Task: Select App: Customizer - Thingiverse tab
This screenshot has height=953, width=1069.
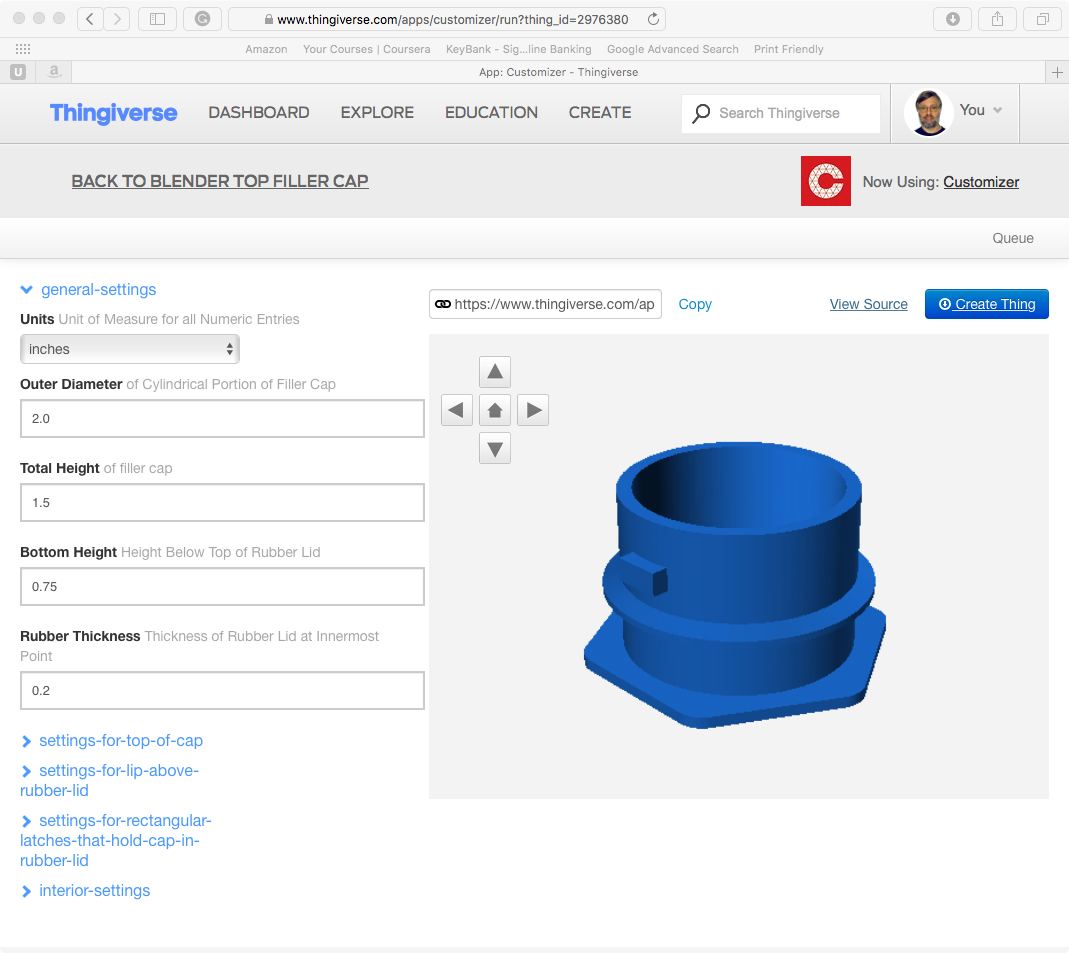Action: 558,72
